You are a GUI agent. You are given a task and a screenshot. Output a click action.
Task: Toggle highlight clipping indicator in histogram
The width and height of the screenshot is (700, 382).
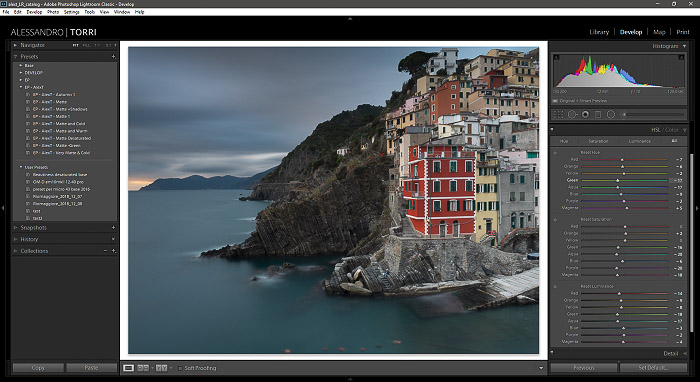point(681,57)
